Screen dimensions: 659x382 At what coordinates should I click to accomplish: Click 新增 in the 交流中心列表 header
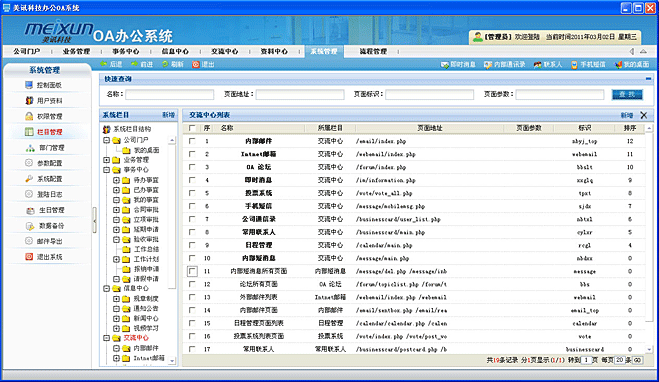627,115
